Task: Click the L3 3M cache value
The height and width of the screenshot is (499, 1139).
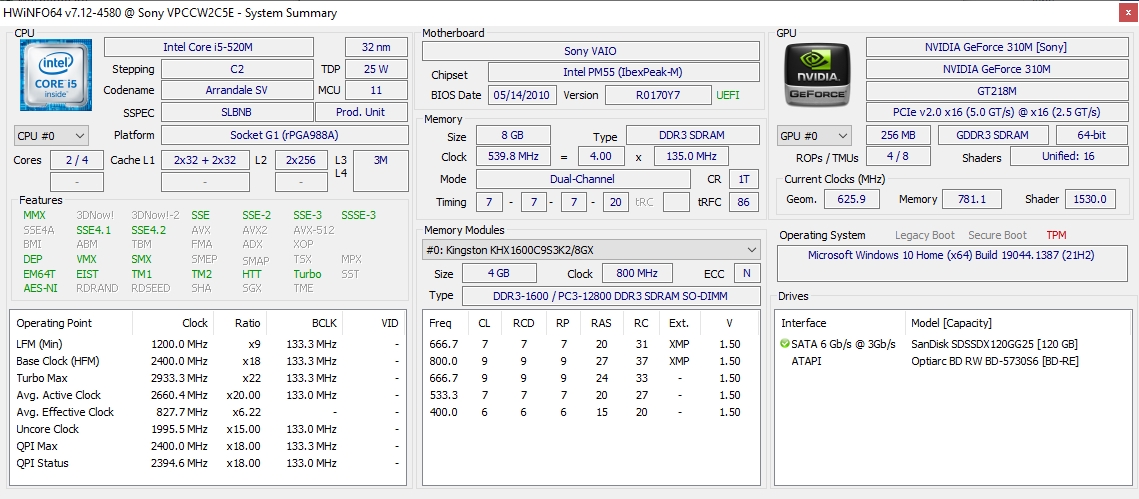Action: tap(381, 171)
